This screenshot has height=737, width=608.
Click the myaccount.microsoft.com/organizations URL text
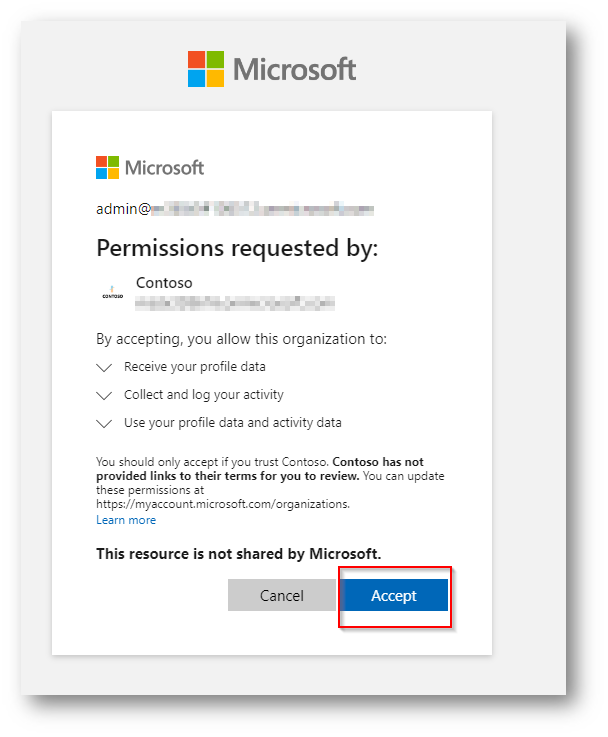[222, 504]
